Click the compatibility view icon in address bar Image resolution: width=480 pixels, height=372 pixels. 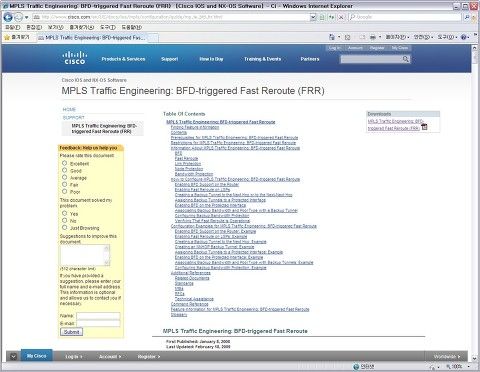tap(322, 17)
